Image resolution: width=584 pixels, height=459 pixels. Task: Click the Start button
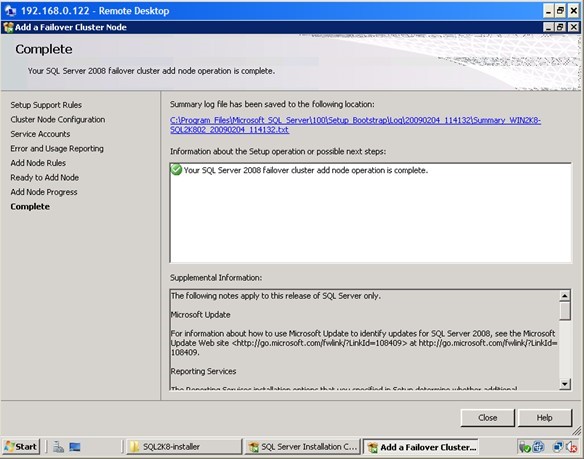click(x=21, y=446)
